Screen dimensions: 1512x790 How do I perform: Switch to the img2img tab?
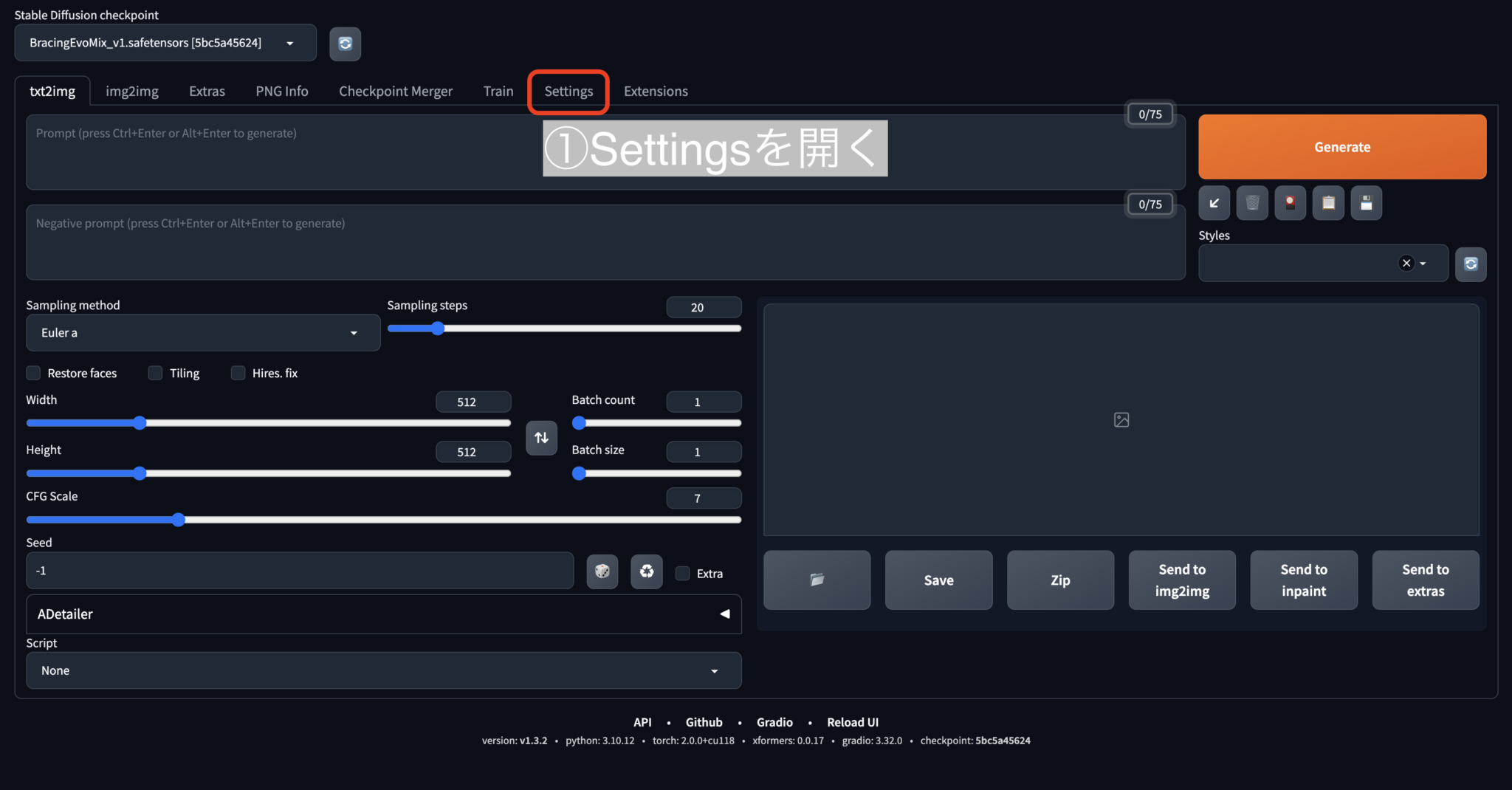pos(132,91)
